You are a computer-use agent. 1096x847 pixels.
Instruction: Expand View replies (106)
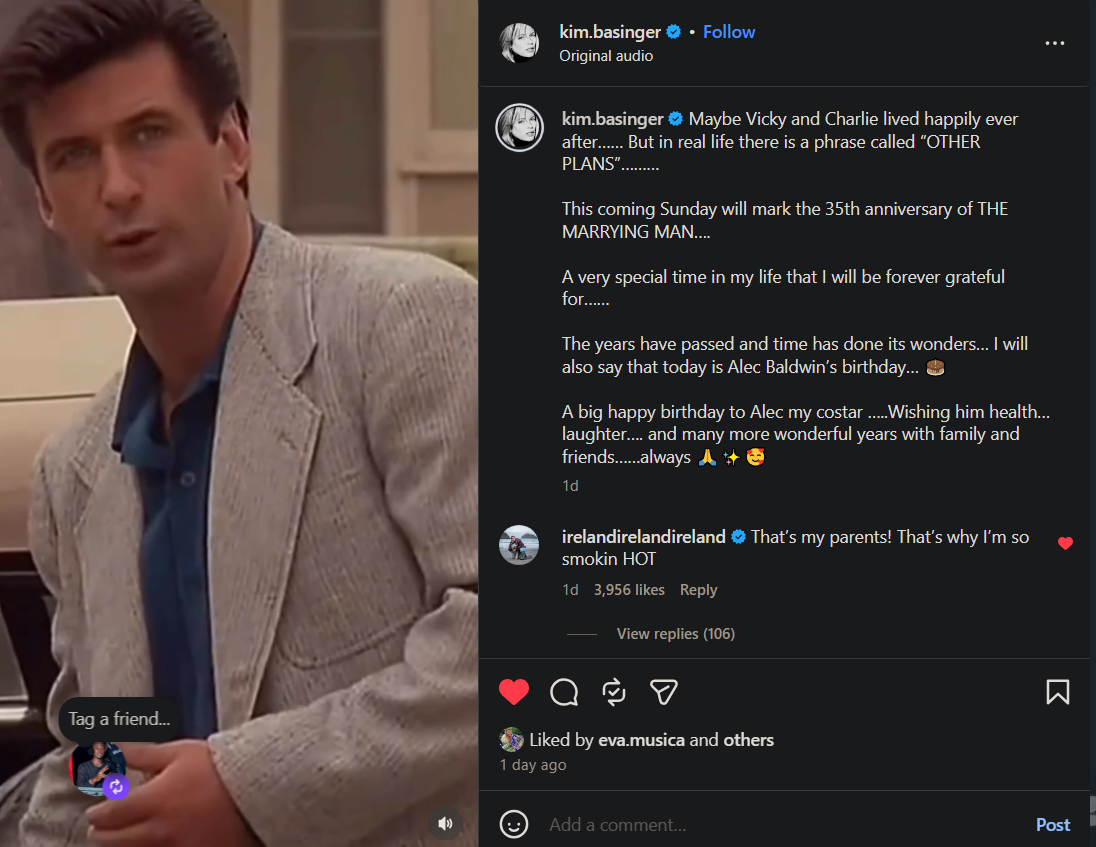coord(675,634)
